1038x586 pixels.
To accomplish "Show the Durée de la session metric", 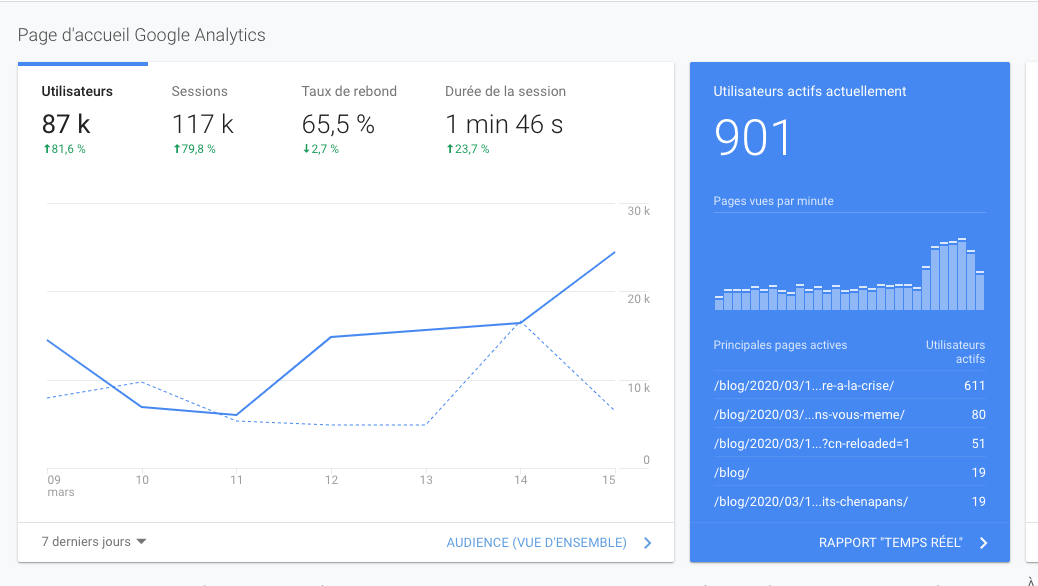I will pos(505,119).
